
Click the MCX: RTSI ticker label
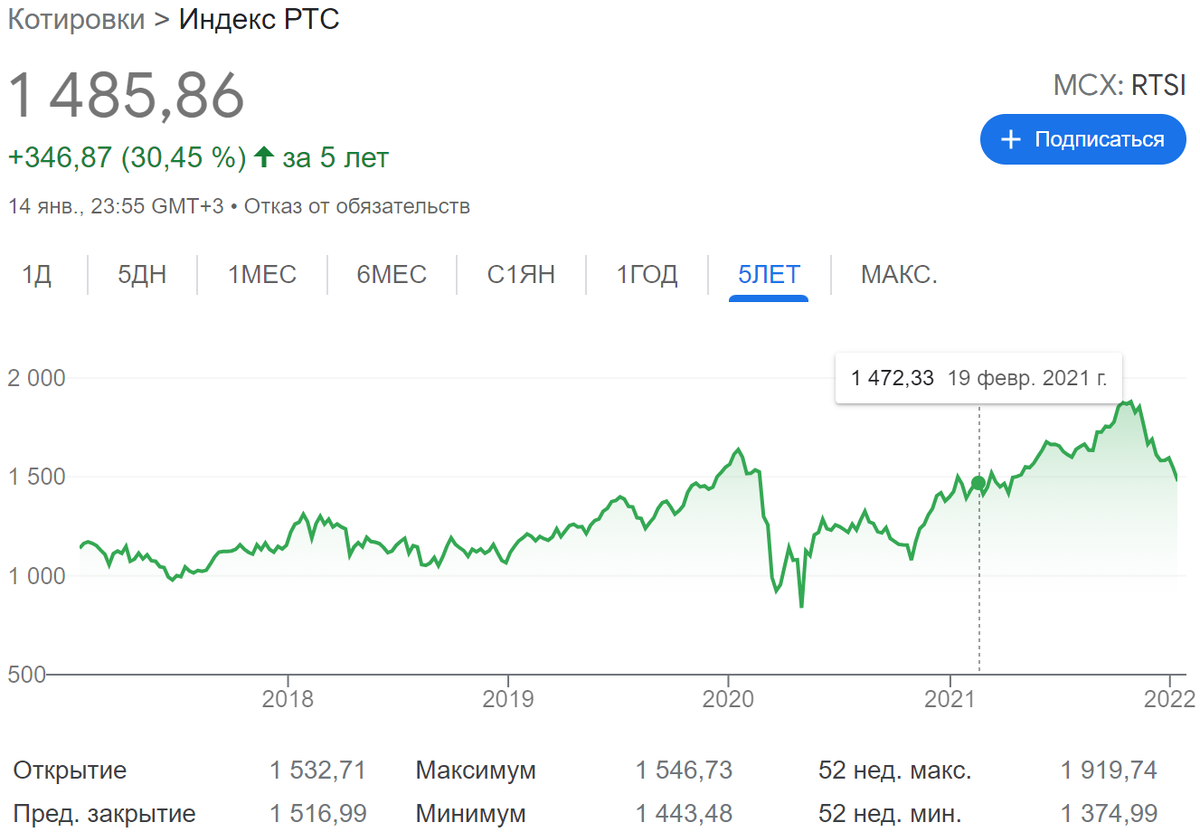(x=1119, y=85)
